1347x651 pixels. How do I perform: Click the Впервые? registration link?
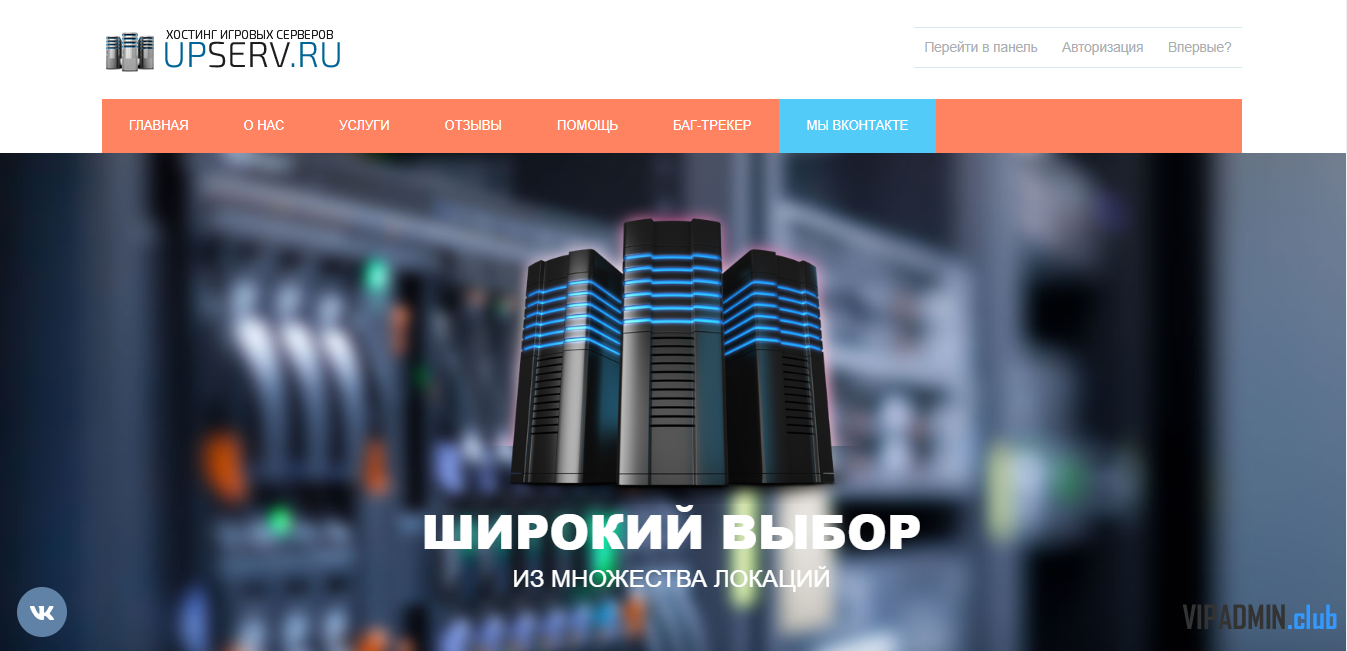1200,47
